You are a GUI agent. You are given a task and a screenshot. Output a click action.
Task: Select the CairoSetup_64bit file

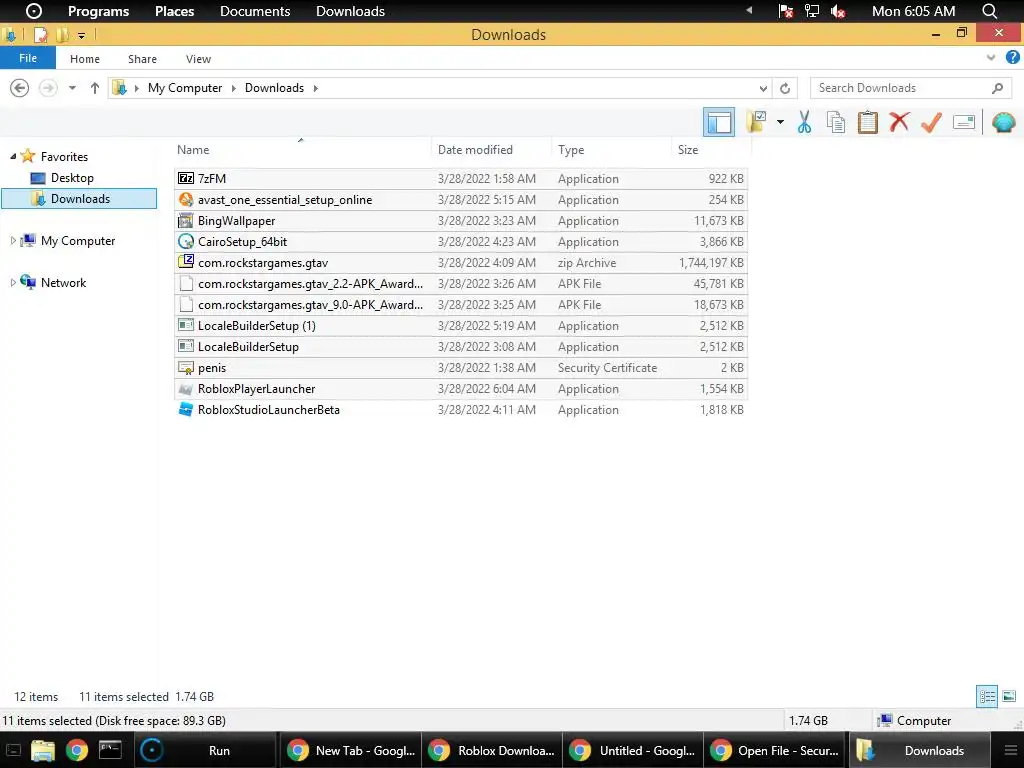(461, 242)
